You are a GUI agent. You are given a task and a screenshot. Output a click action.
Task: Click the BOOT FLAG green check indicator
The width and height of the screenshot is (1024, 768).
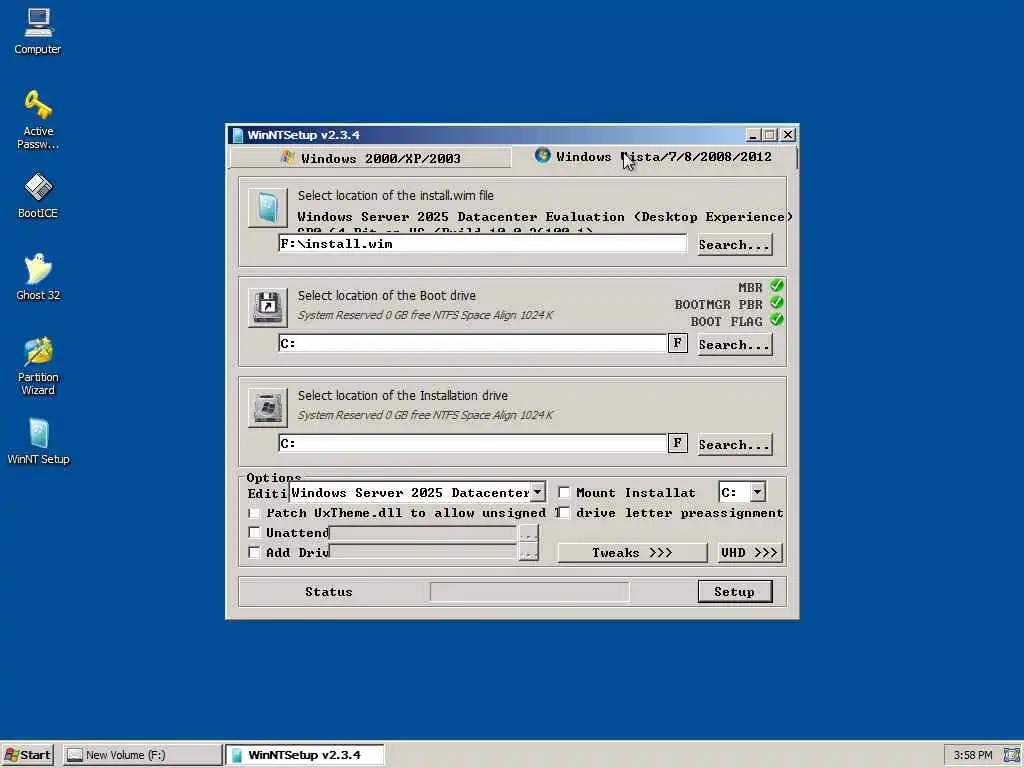click(x=776, y=320)
